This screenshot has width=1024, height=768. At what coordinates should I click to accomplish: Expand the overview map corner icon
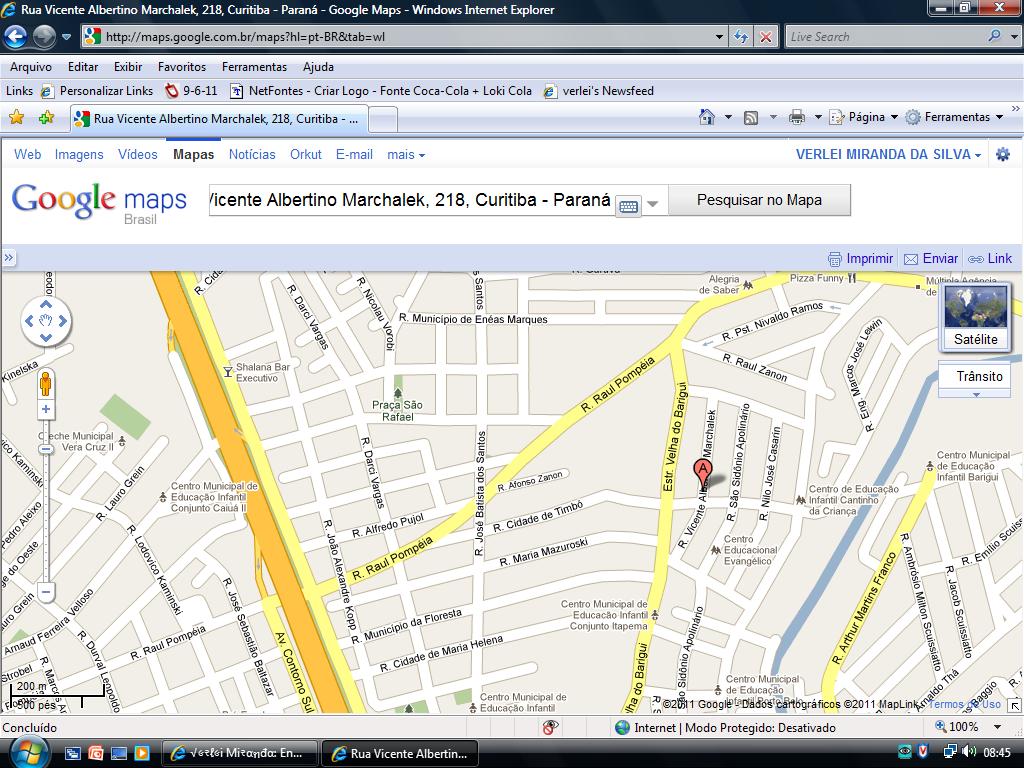click(1014, 705)
